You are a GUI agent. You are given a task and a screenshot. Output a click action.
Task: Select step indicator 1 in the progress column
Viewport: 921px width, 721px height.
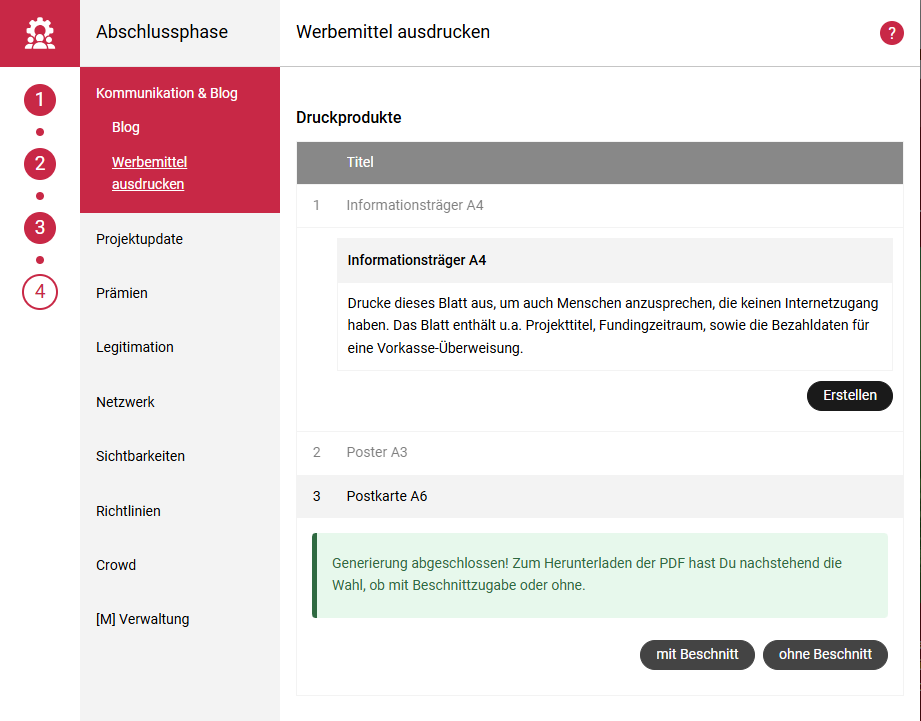39,100
